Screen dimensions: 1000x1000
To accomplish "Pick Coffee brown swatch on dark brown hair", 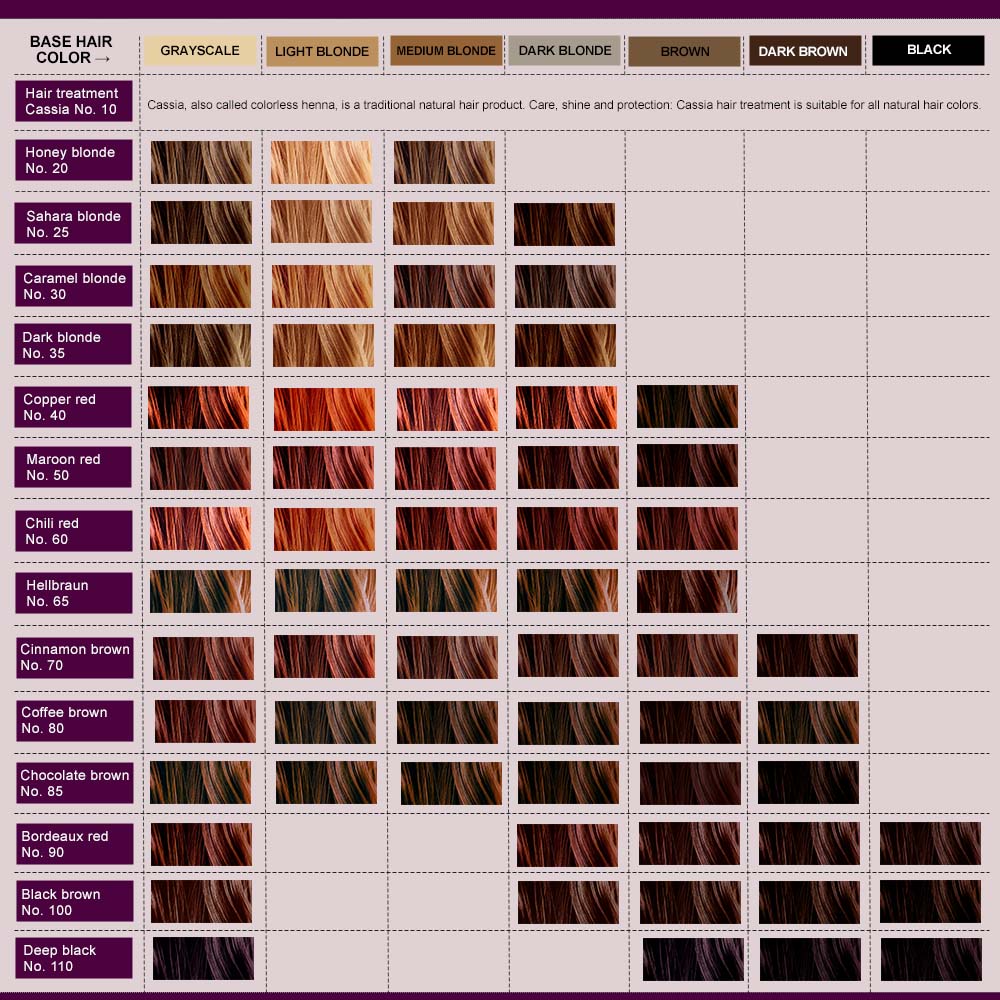I will [x=809, y=723].
